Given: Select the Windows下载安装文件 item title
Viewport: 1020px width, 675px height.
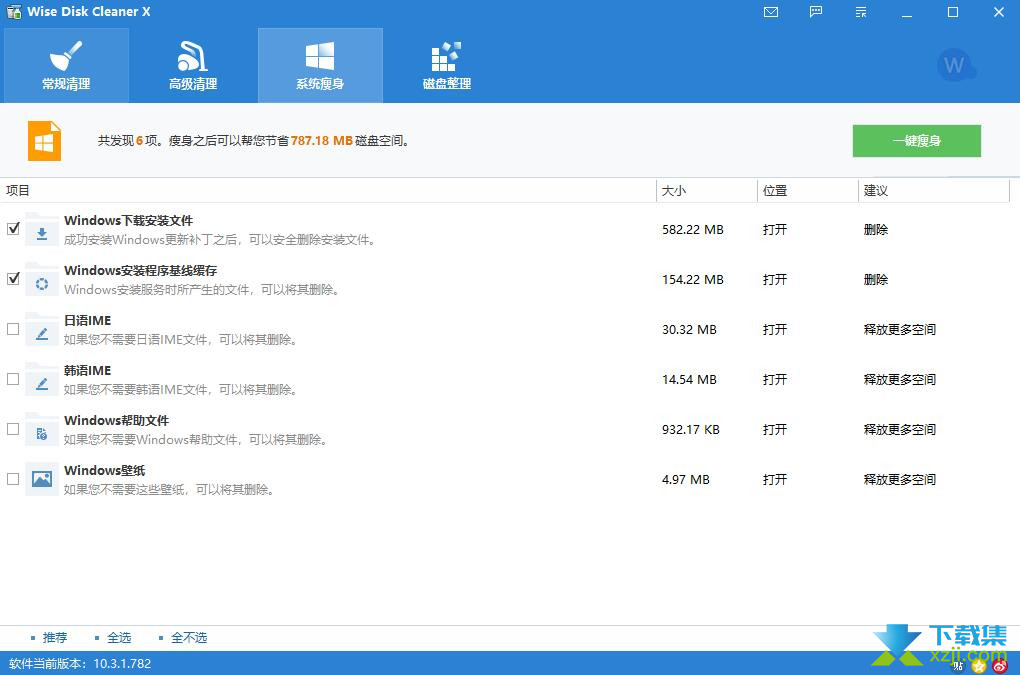Looking at the screenshot, I should pyautogui.click(x=128, y=220).
